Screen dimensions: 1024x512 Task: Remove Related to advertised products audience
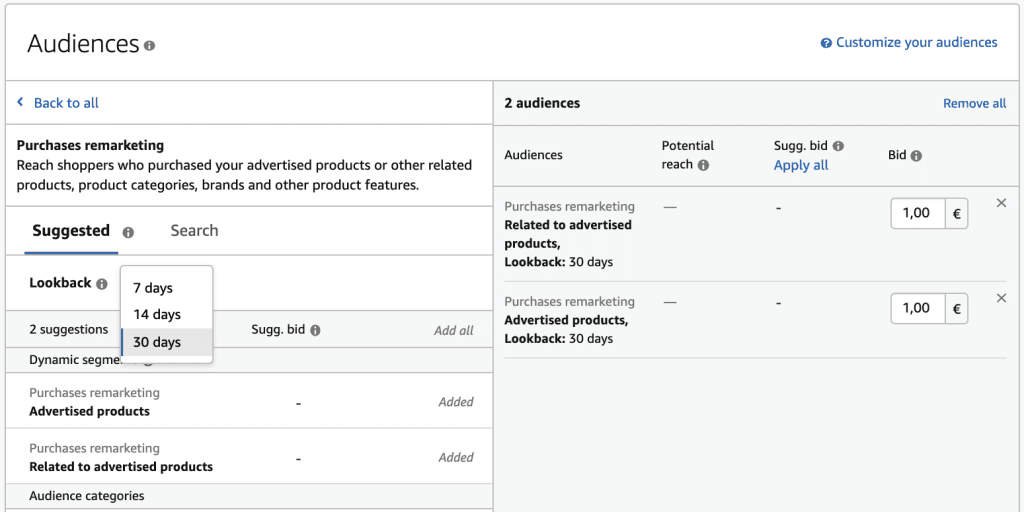1001,203
